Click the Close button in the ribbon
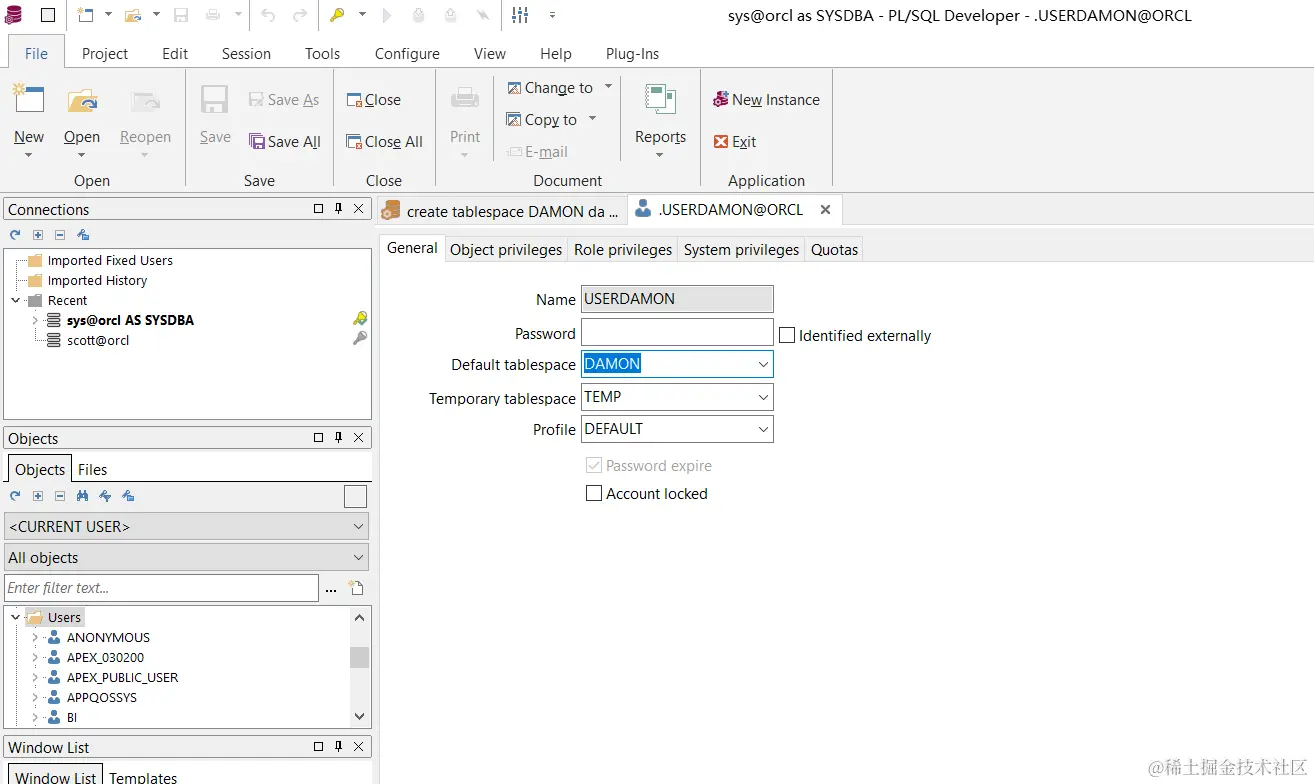Screen dimensions: 1314x784 click(x=374, y=100)
